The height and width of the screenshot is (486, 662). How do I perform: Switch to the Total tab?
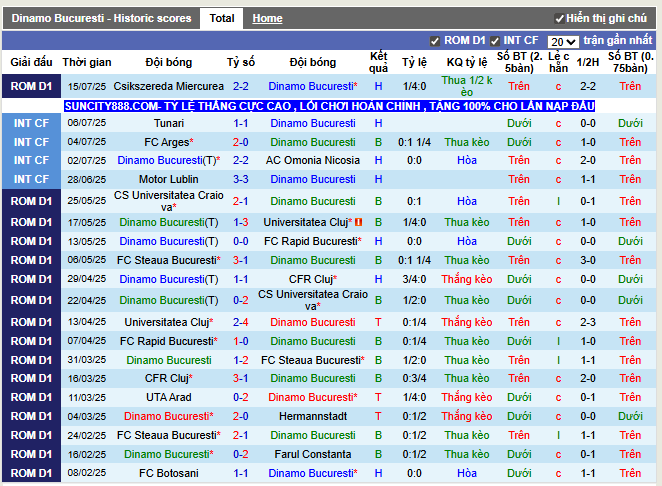coord(222,19)
